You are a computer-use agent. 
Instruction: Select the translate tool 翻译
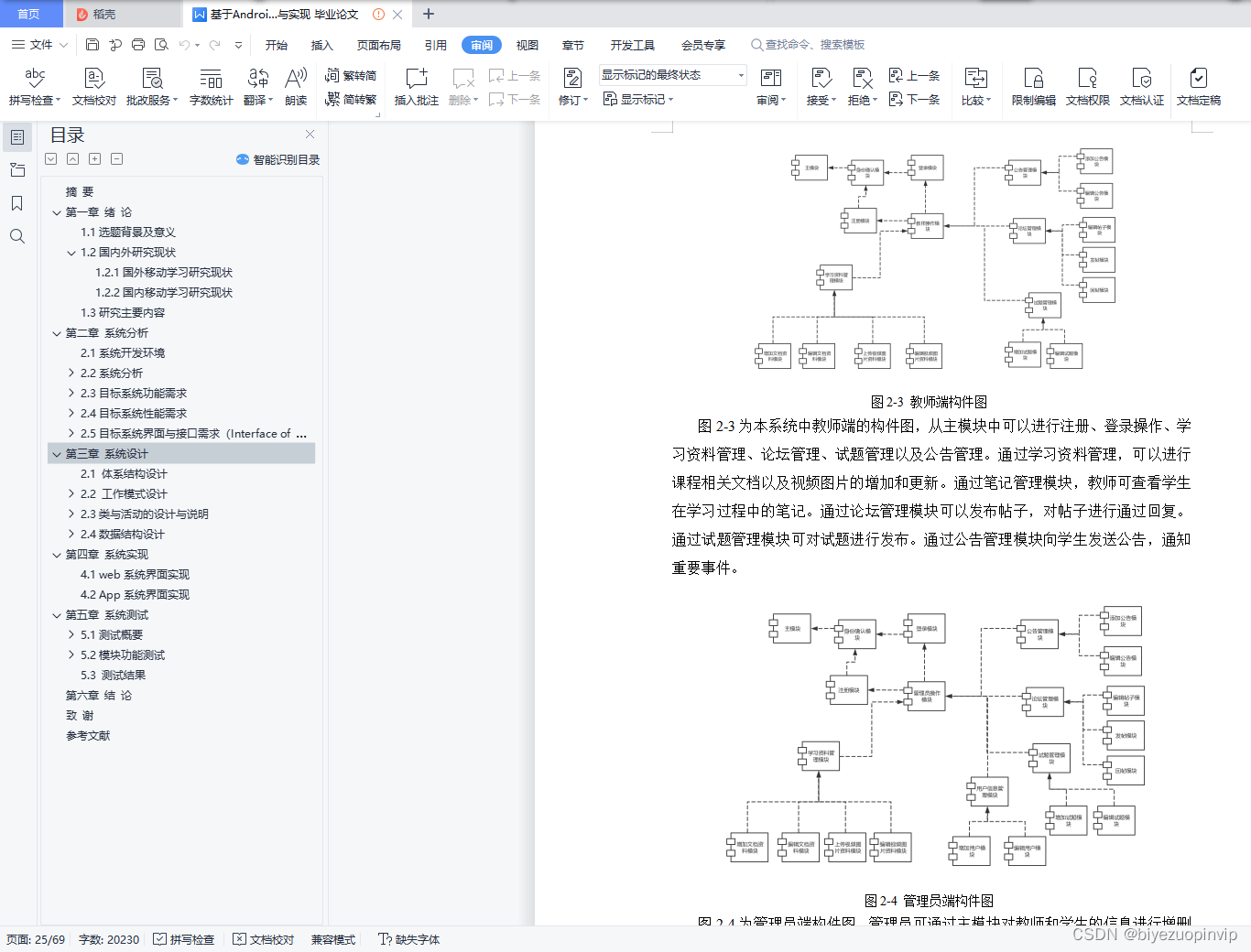click(x=257, y=86)
